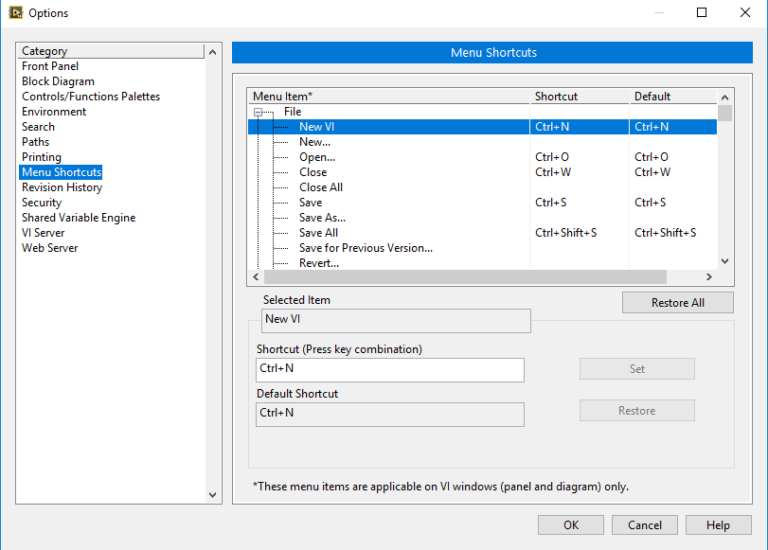Click the Cancel button

(x=644, y=525)
